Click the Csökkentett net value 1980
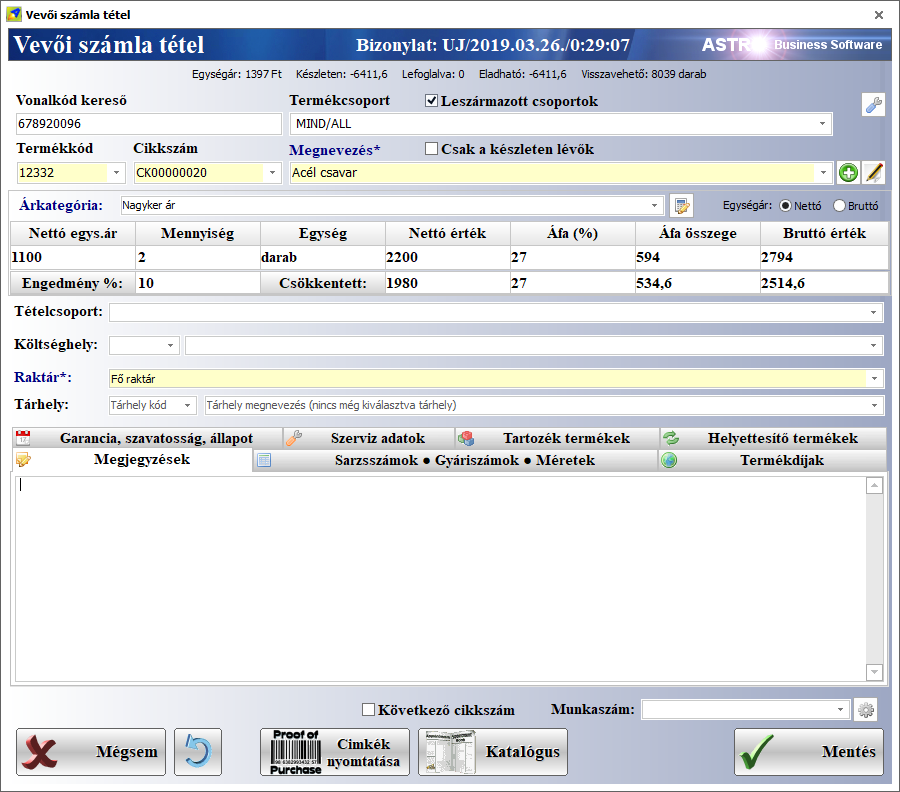The height and width of the screenshot is (792, 900). click(448, 283)
